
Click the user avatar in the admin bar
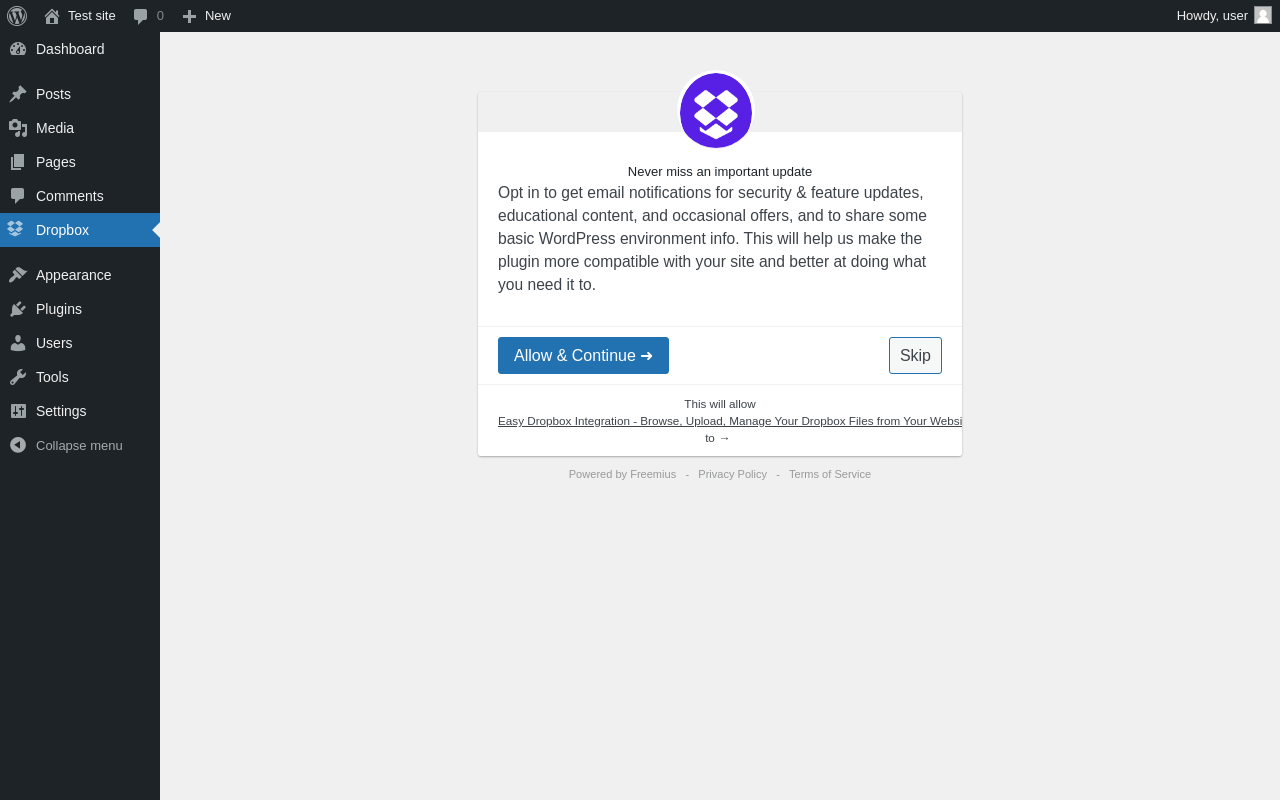pyautogui.click(x=1263, y=15)
